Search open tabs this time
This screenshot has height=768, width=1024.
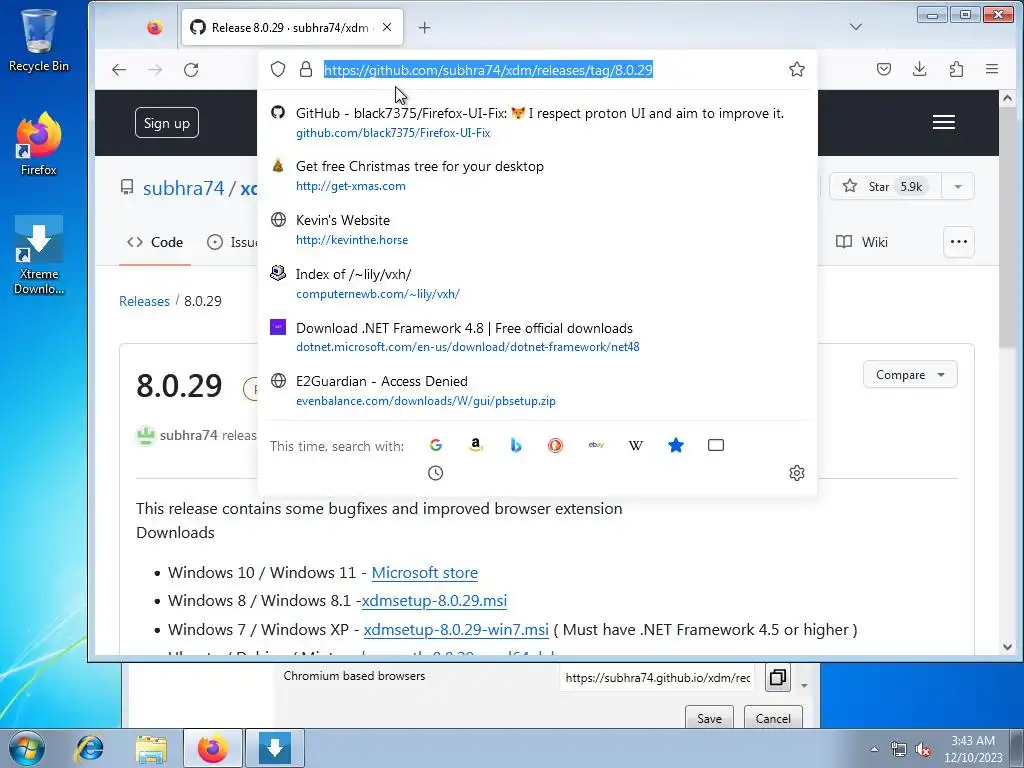coord(716,445)
